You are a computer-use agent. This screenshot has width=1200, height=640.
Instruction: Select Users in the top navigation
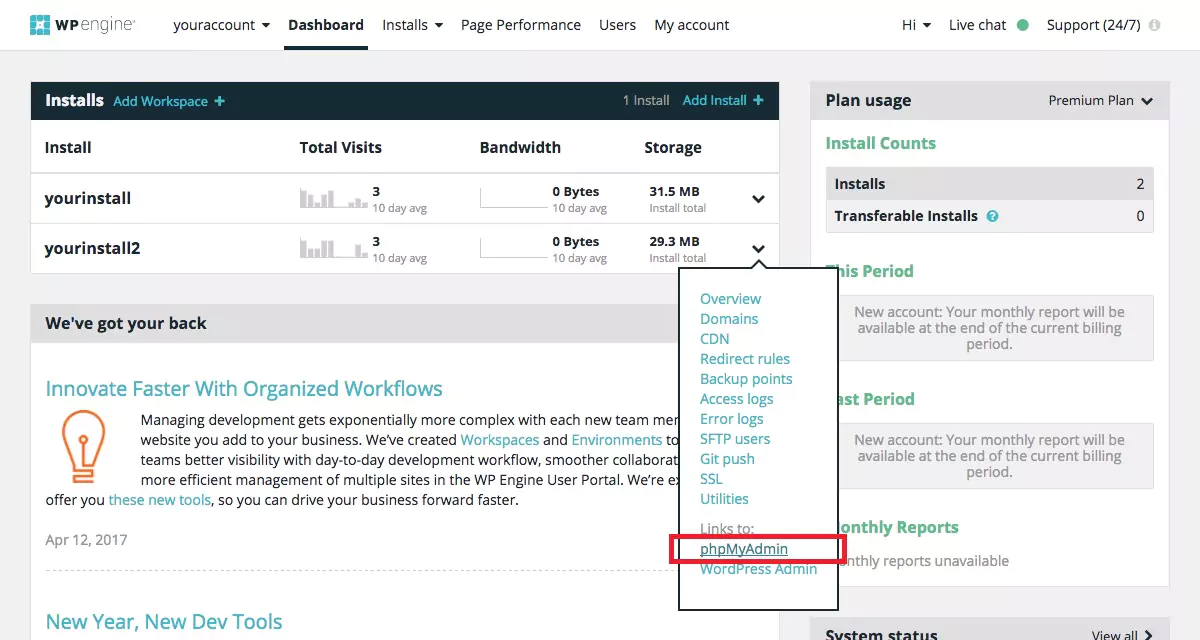point(617,24)
